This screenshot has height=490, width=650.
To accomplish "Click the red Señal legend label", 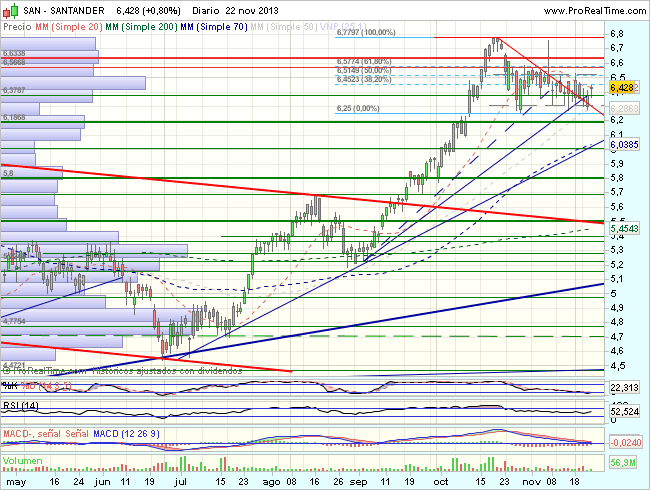I will 77,434.
